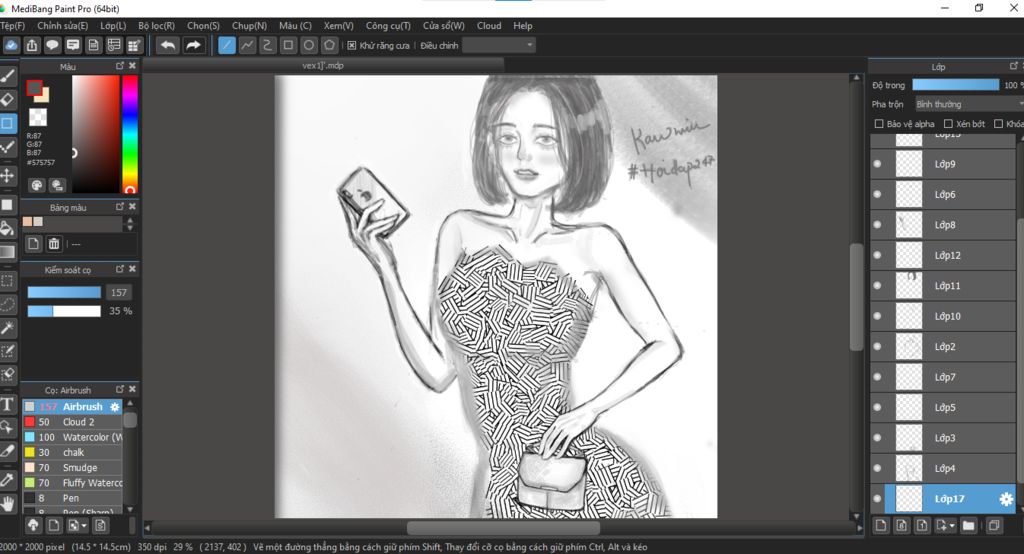Switch to the vex1]'.mdp document tab
Image resolution: width=1024 pixels, height=554 pixels.
323,65
